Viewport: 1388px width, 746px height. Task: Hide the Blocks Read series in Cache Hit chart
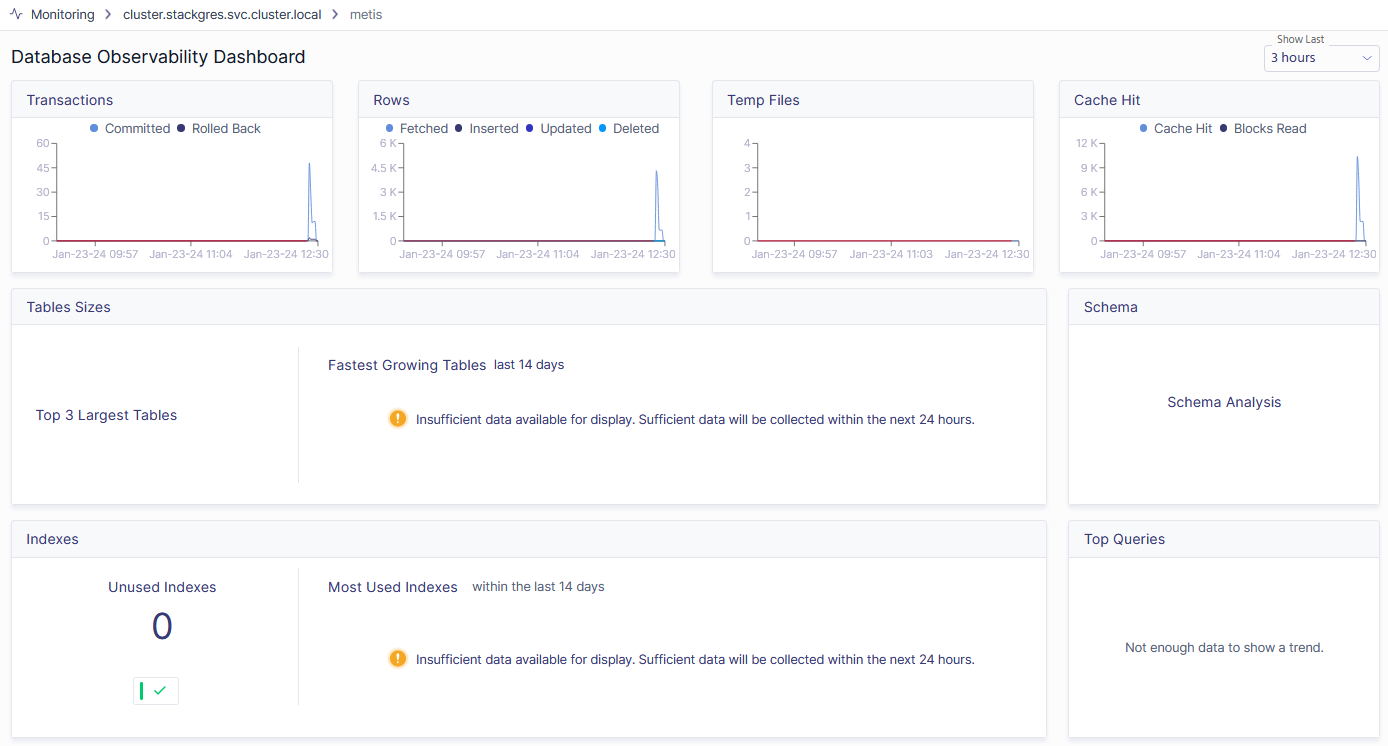coord(1266,128)
